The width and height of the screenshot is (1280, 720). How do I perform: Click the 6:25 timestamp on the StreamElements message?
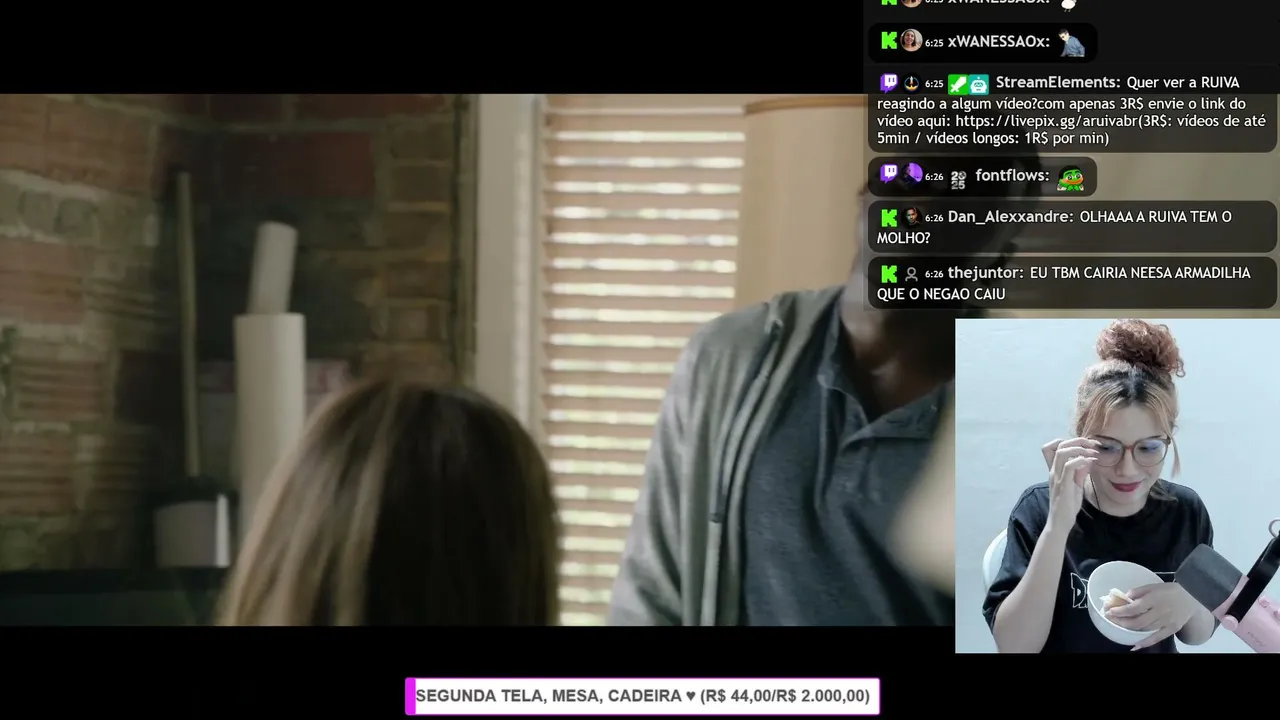pyautogui.click(x=933, y=84)
